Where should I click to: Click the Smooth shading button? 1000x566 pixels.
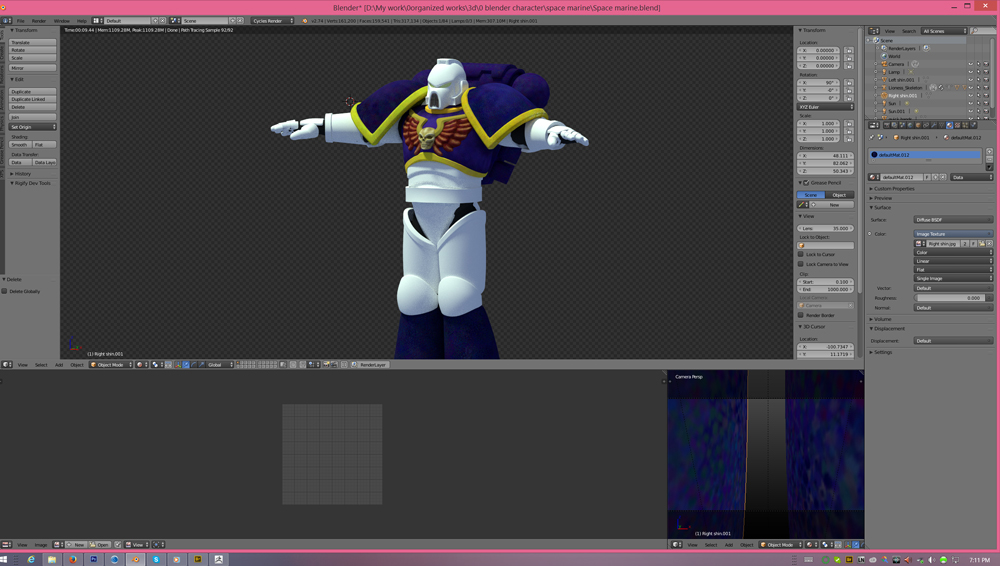click(20, 144)
